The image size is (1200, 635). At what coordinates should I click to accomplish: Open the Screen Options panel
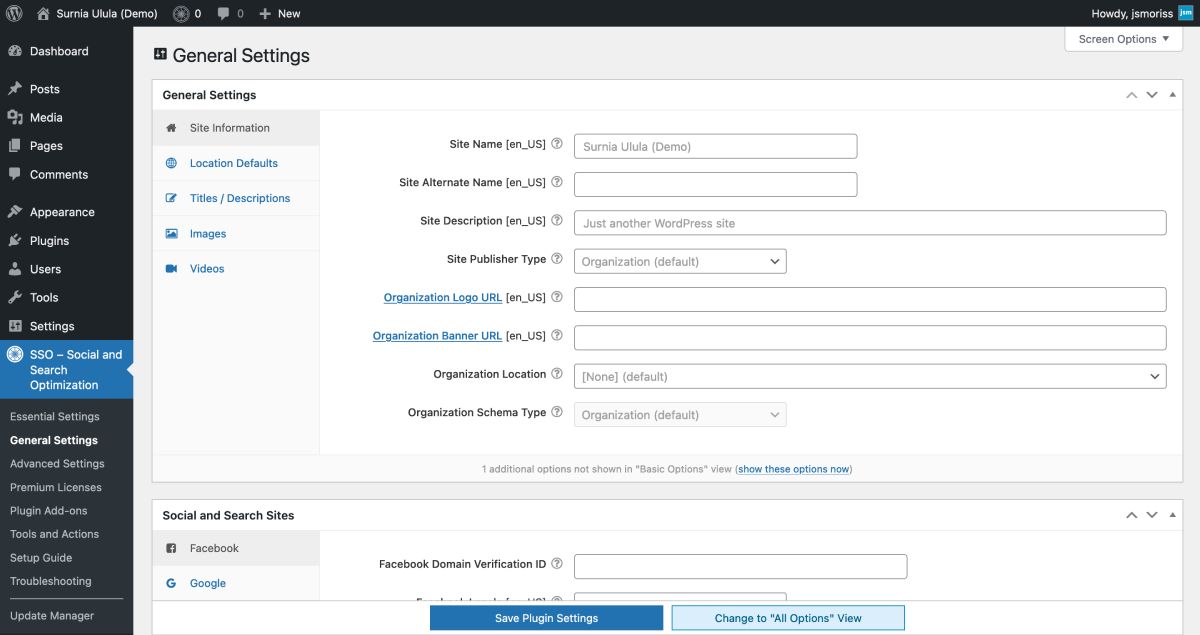pos(1123,39)
